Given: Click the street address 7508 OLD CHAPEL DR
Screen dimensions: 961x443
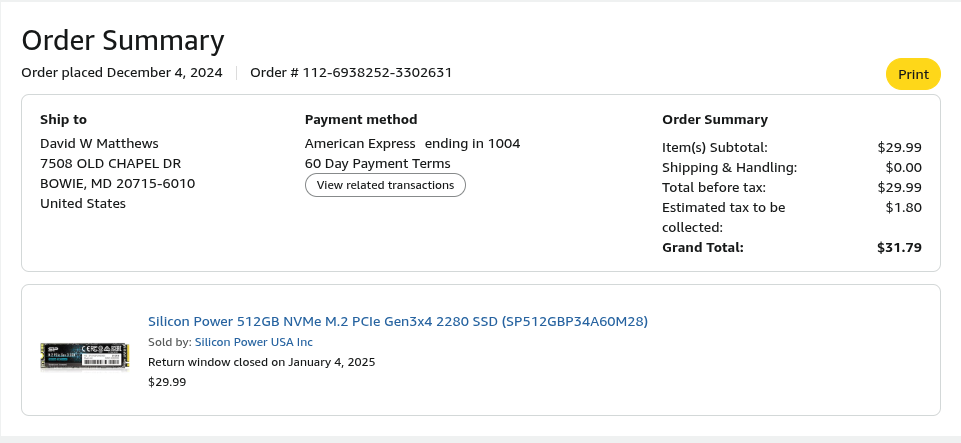Looking at the screenshot, I should 110,163.
